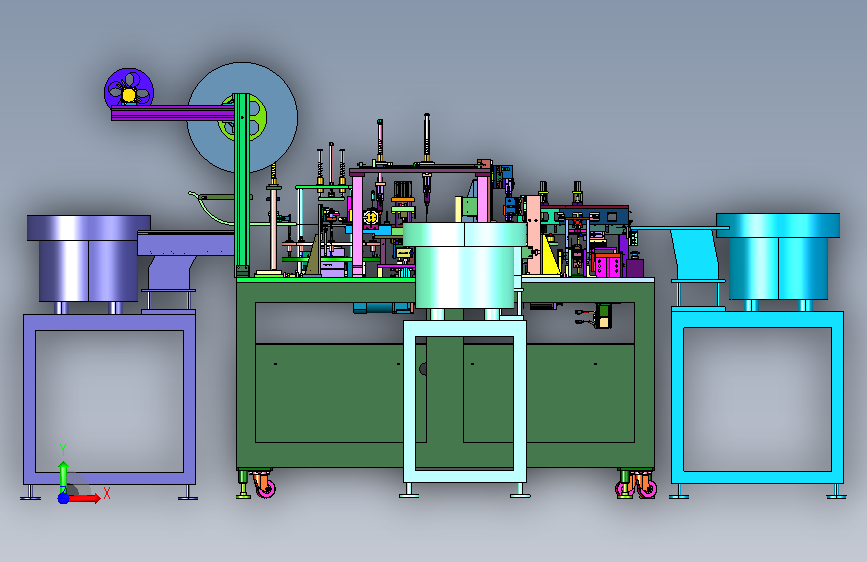
Task: Select the left green cabinet door panel
Action: click(x=341, y=393)
